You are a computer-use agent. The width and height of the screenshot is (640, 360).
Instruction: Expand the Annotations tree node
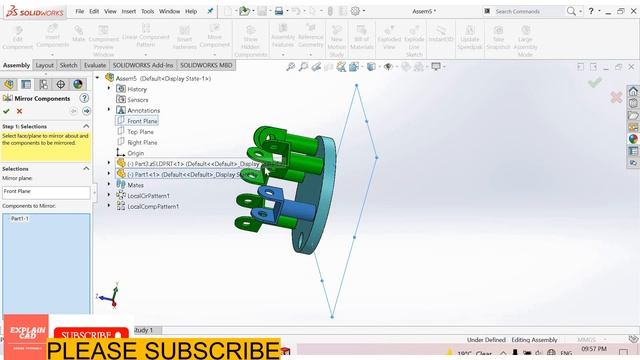(109, 109)
